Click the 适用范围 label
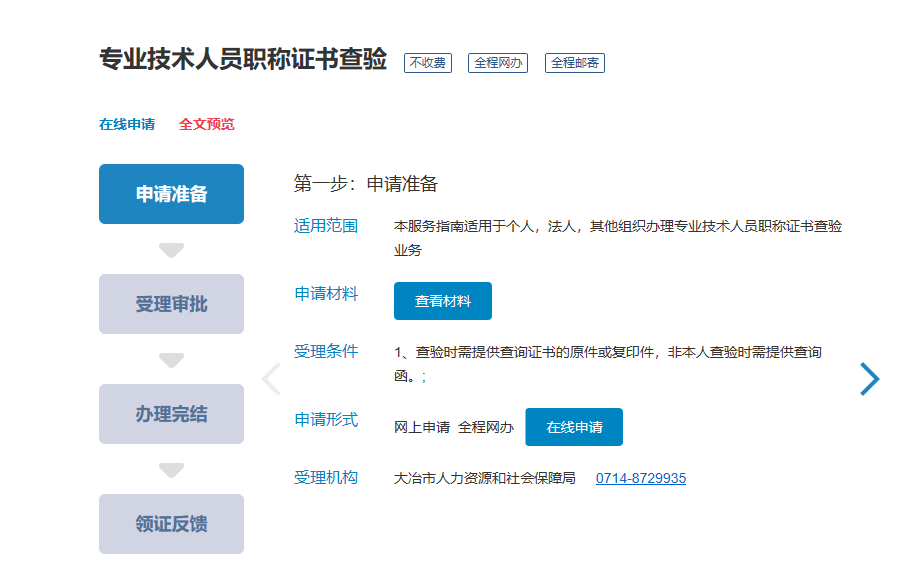This screenshot has width=908, height=582. point(326,226)
